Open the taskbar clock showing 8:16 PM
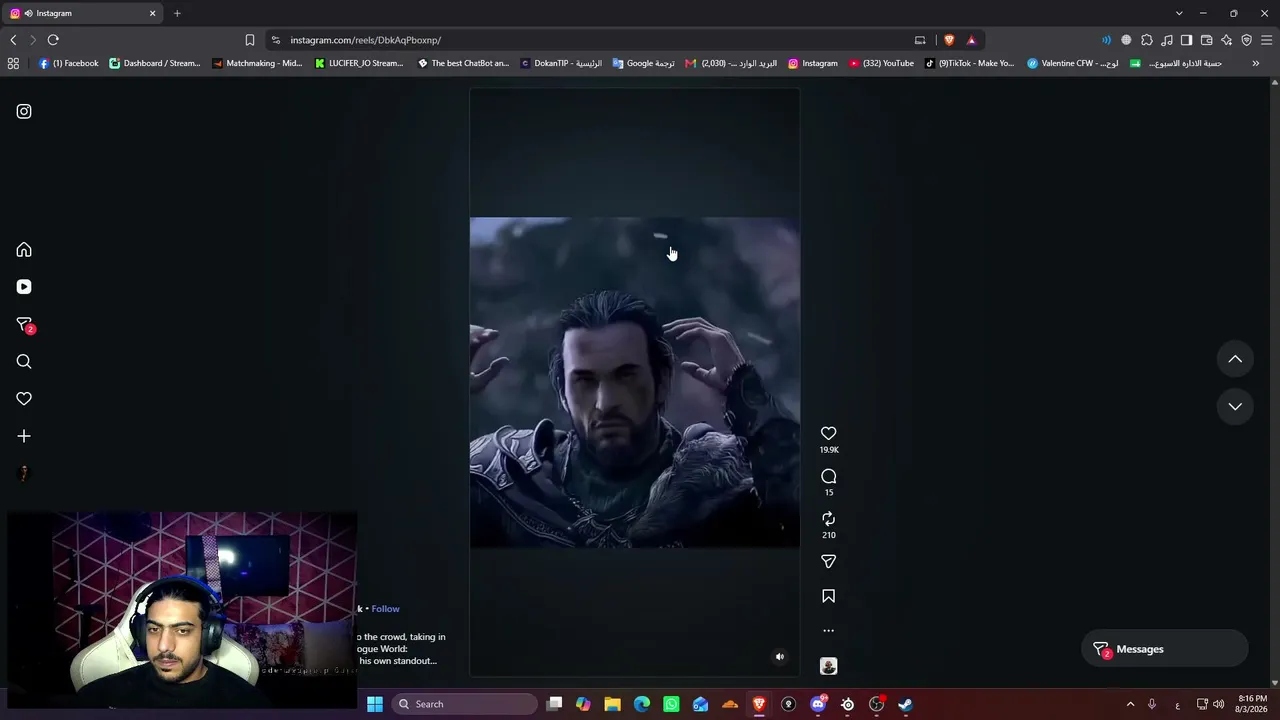The width and height of the screenshot is (1280, 720). point(1252,704)
